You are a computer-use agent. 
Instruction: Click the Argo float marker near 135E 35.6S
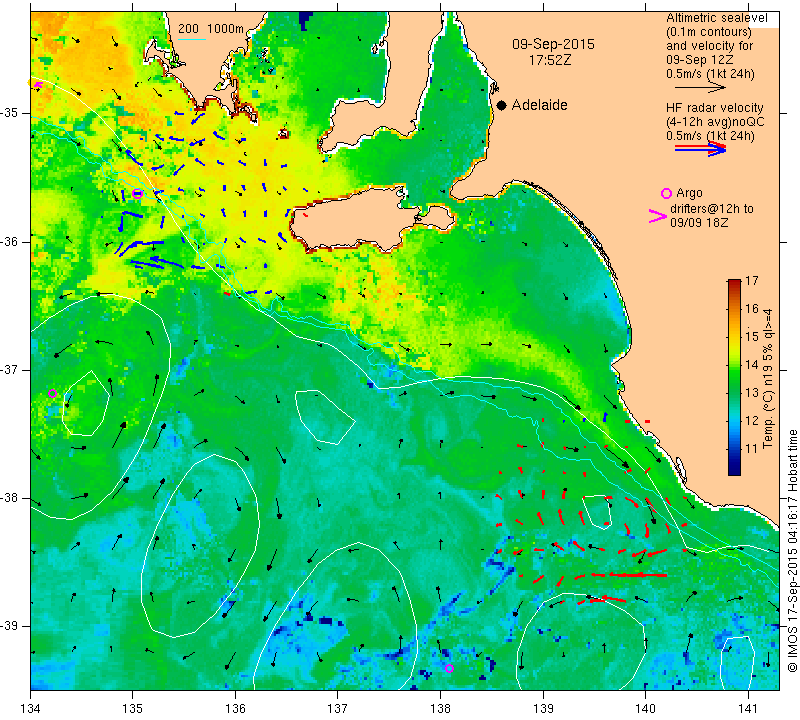click(137, 193)
